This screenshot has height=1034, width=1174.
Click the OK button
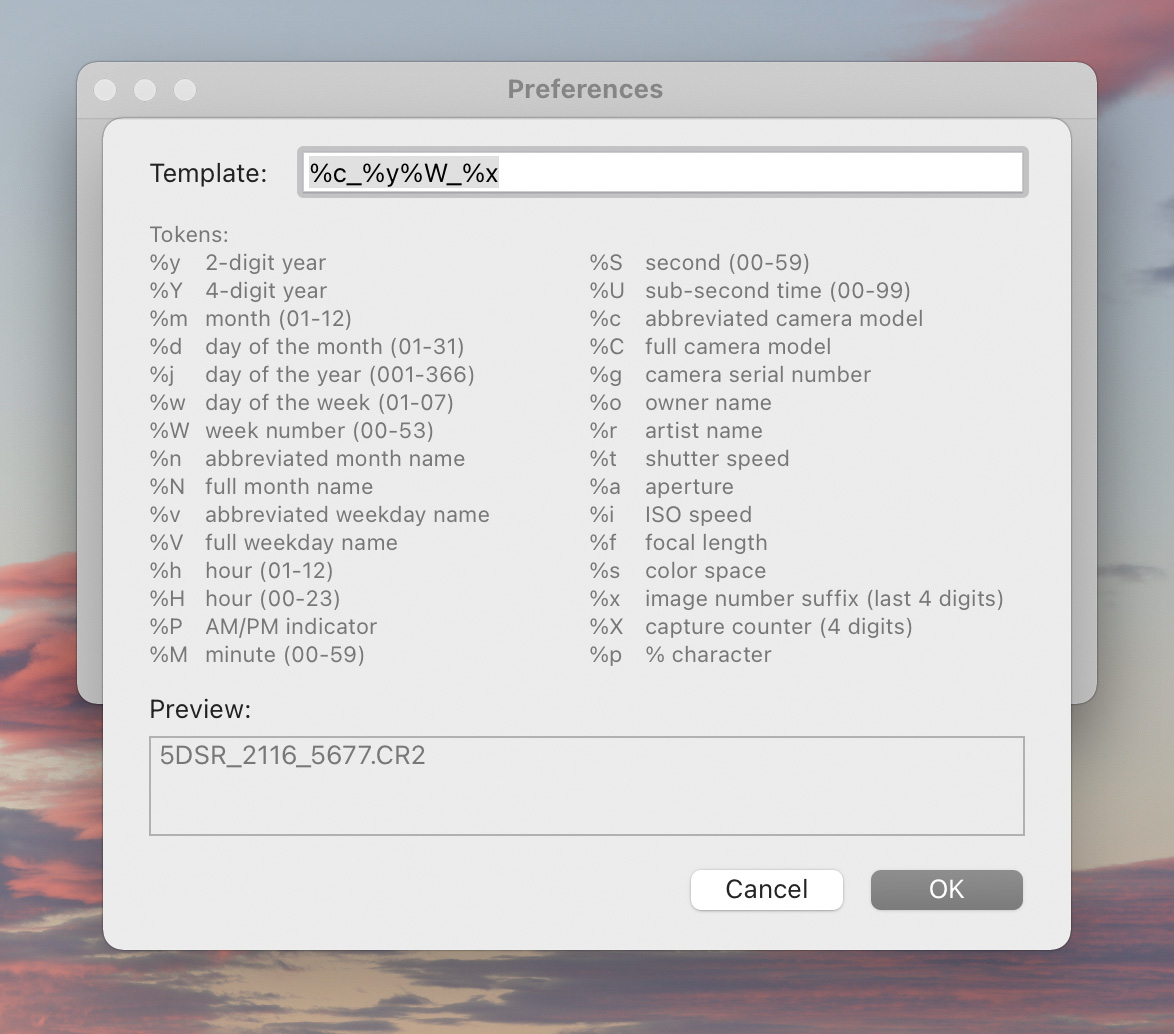[x=946, y=889]
